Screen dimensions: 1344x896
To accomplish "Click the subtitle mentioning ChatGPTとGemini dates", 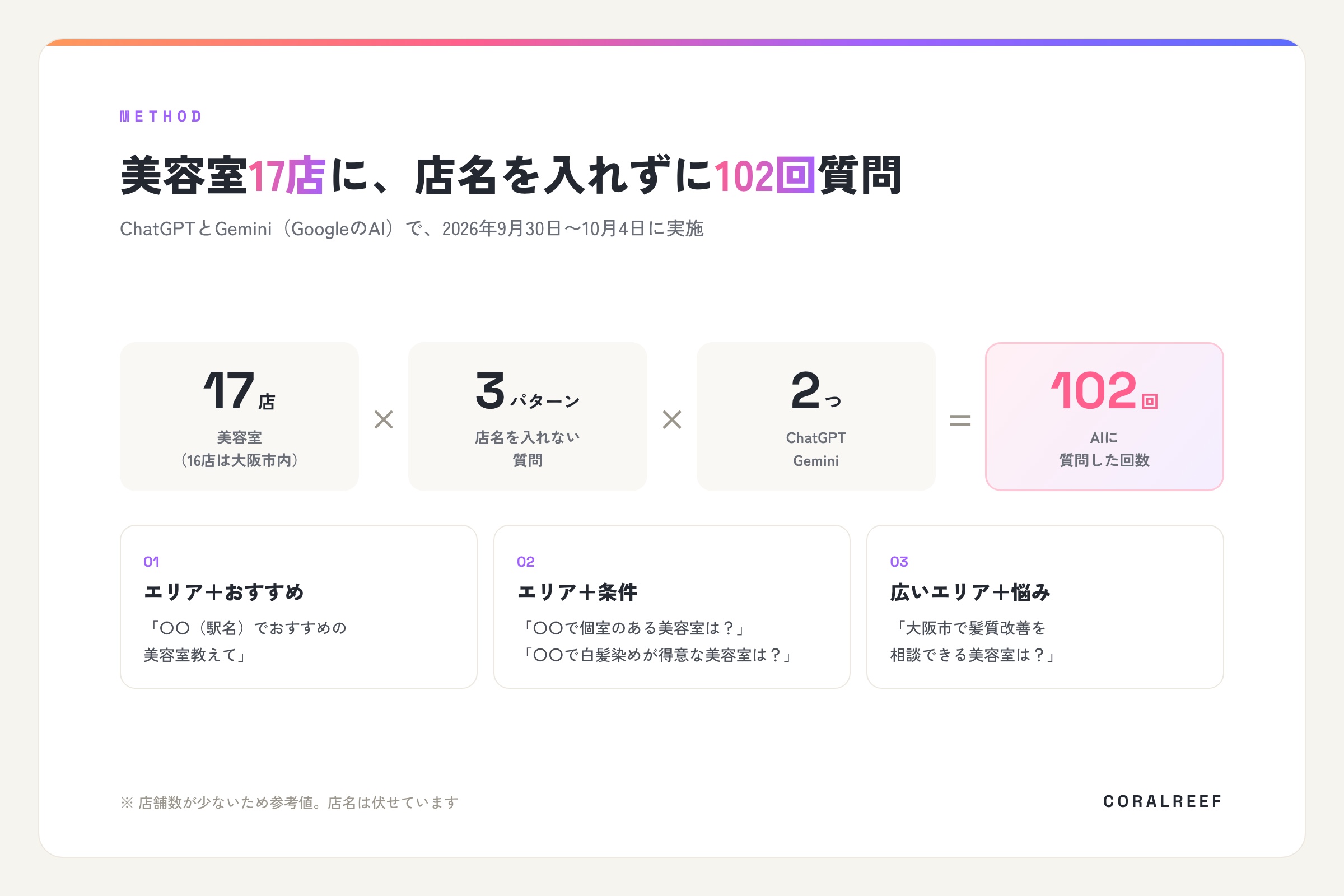I will click(412, 228).
